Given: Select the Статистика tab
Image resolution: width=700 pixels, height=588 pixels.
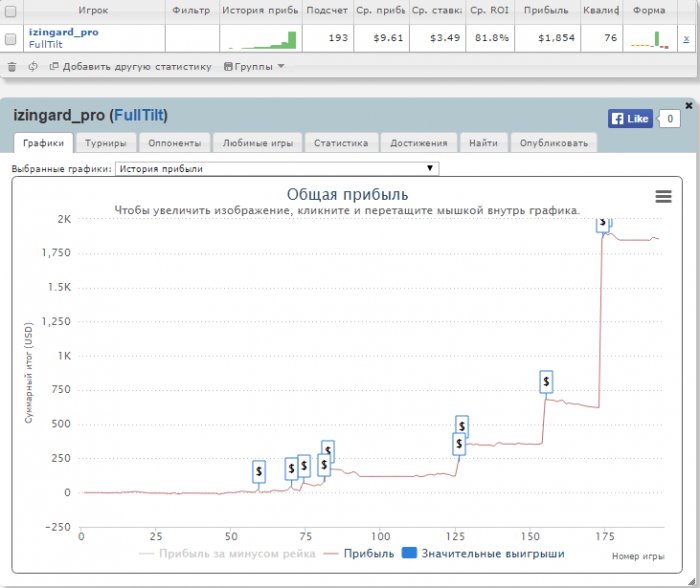Looking at the screenshot, I should (x=341, y=143).
